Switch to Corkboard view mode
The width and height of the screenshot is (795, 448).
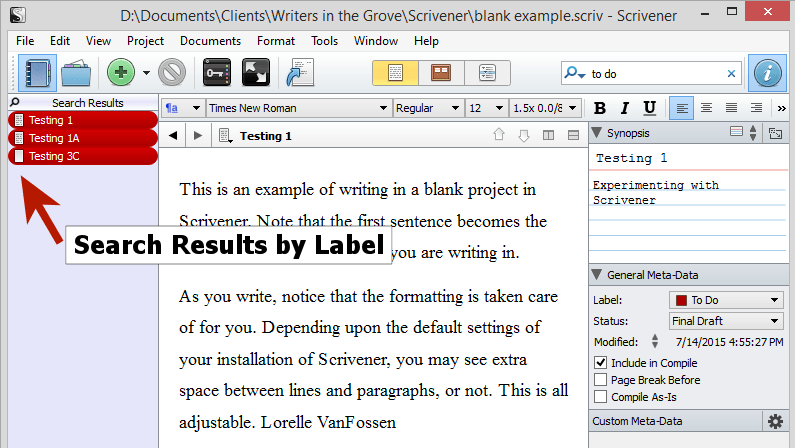point(441,73)
